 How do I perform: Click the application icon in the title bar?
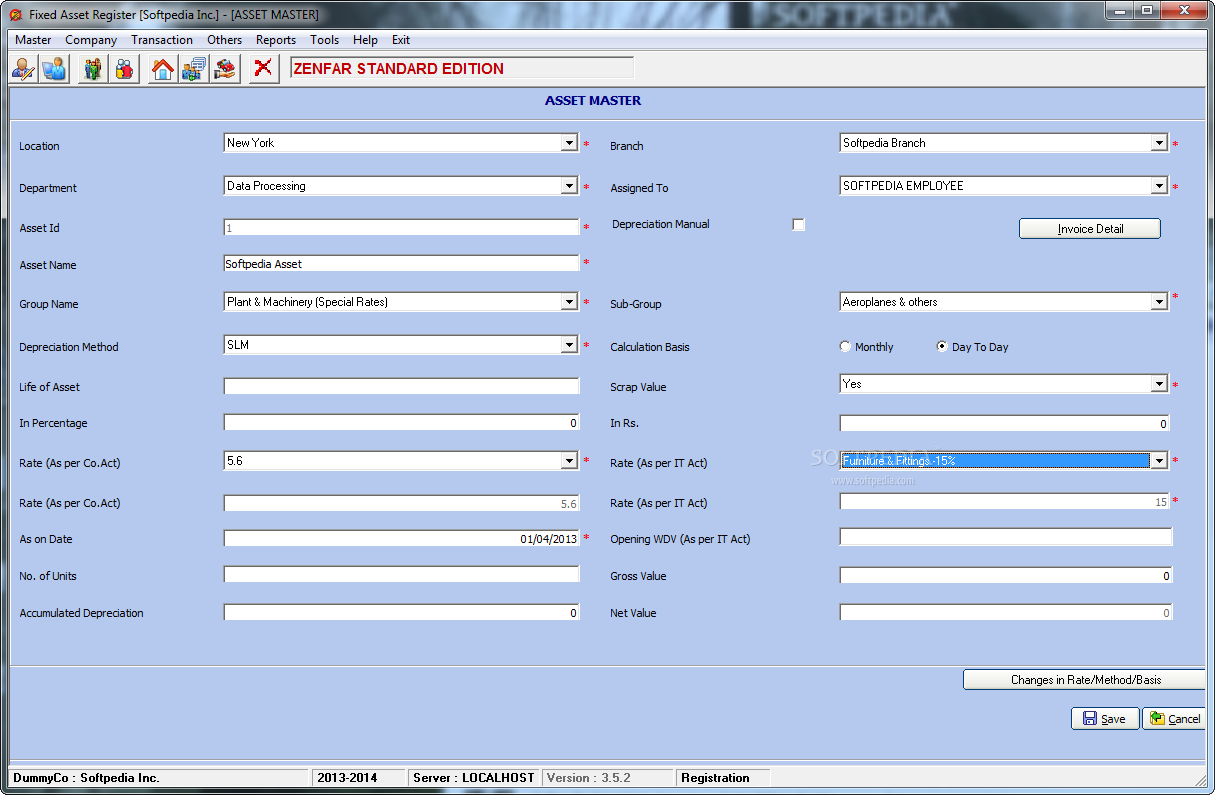point(14,15)
